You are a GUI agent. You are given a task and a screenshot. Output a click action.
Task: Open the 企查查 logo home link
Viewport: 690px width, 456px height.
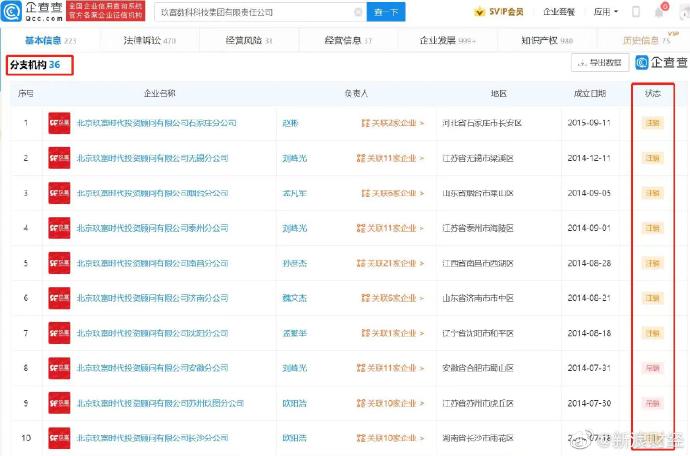point(32,11)
